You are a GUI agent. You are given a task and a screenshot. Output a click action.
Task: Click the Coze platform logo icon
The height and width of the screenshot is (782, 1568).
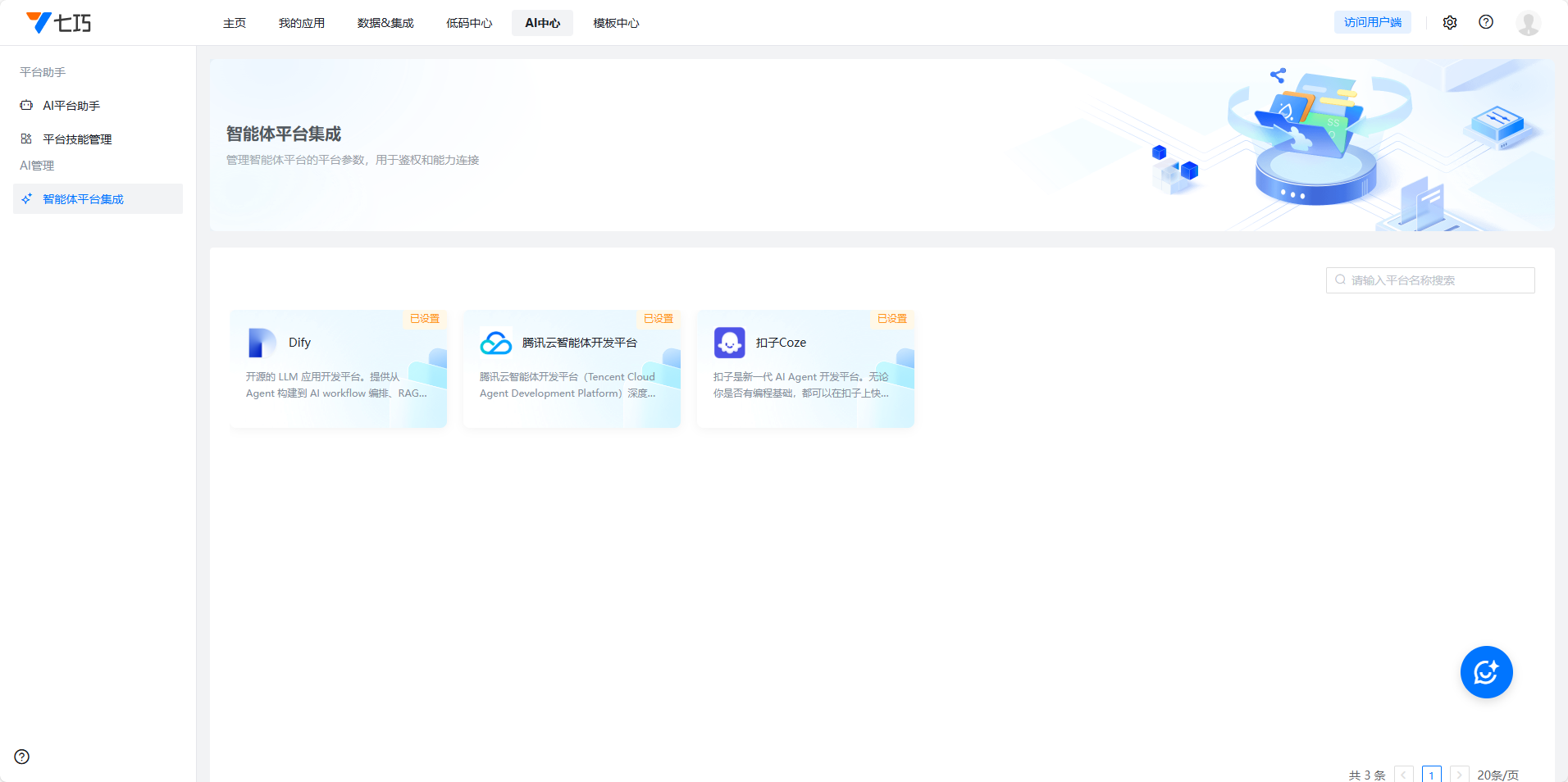[x=729, y=343]
